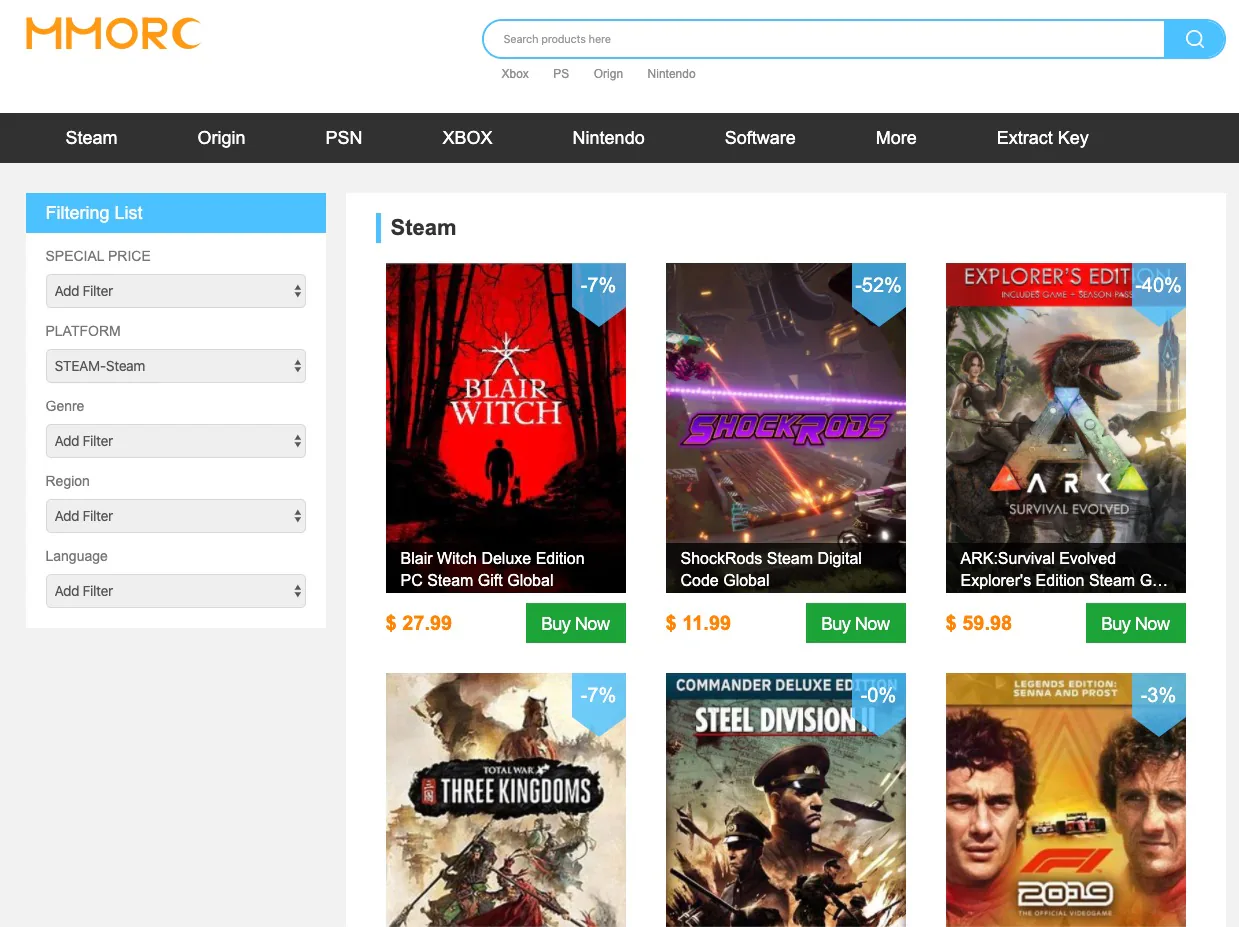Click the Blair Witch Deluxe Edition title text
Viewport: 1239px width, 927px height.
[492, 569]
